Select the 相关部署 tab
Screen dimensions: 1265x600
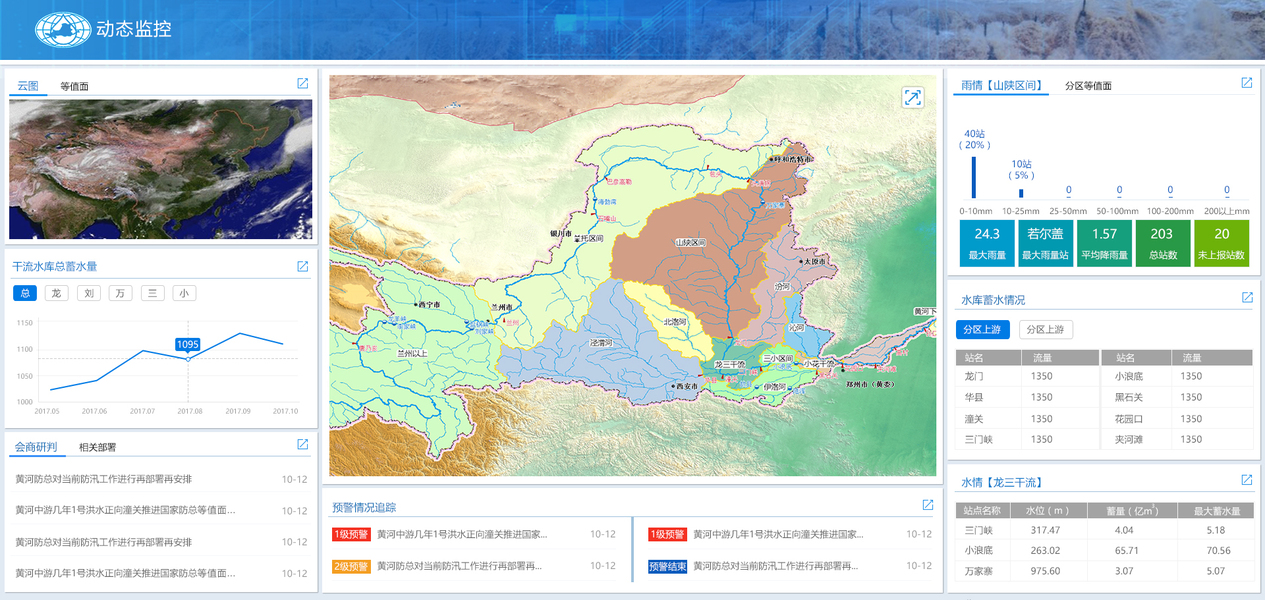[x=98, y=447]
